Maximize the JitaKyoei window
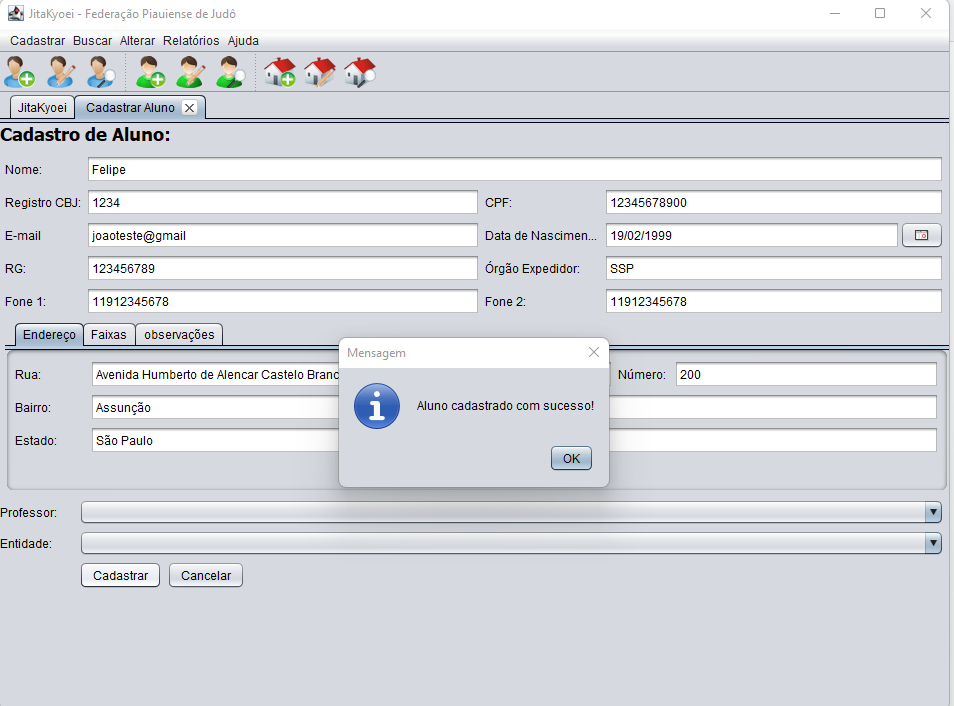This screenshot has width=954, height=706. pos(880,13)
